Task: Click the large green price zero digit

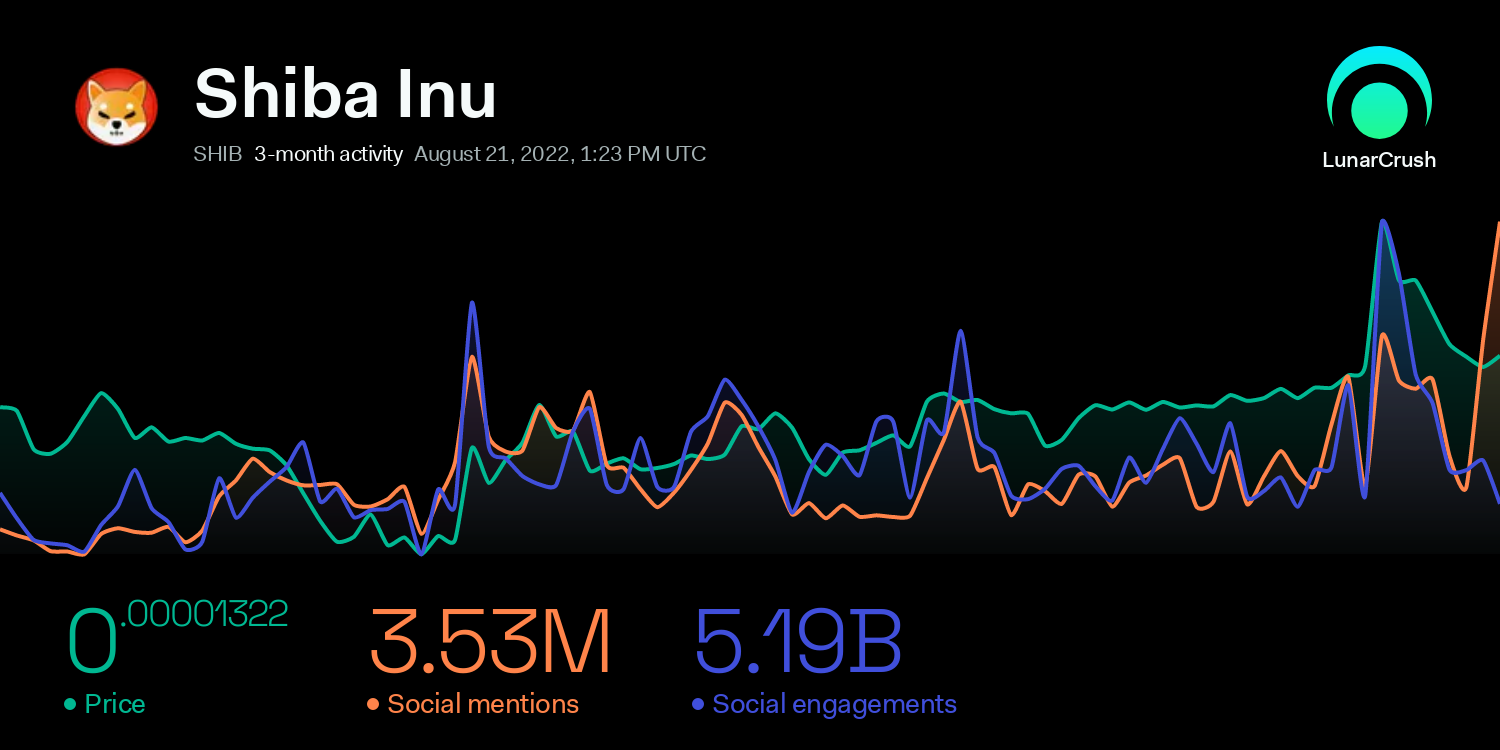Action: [x=92, y=642]
